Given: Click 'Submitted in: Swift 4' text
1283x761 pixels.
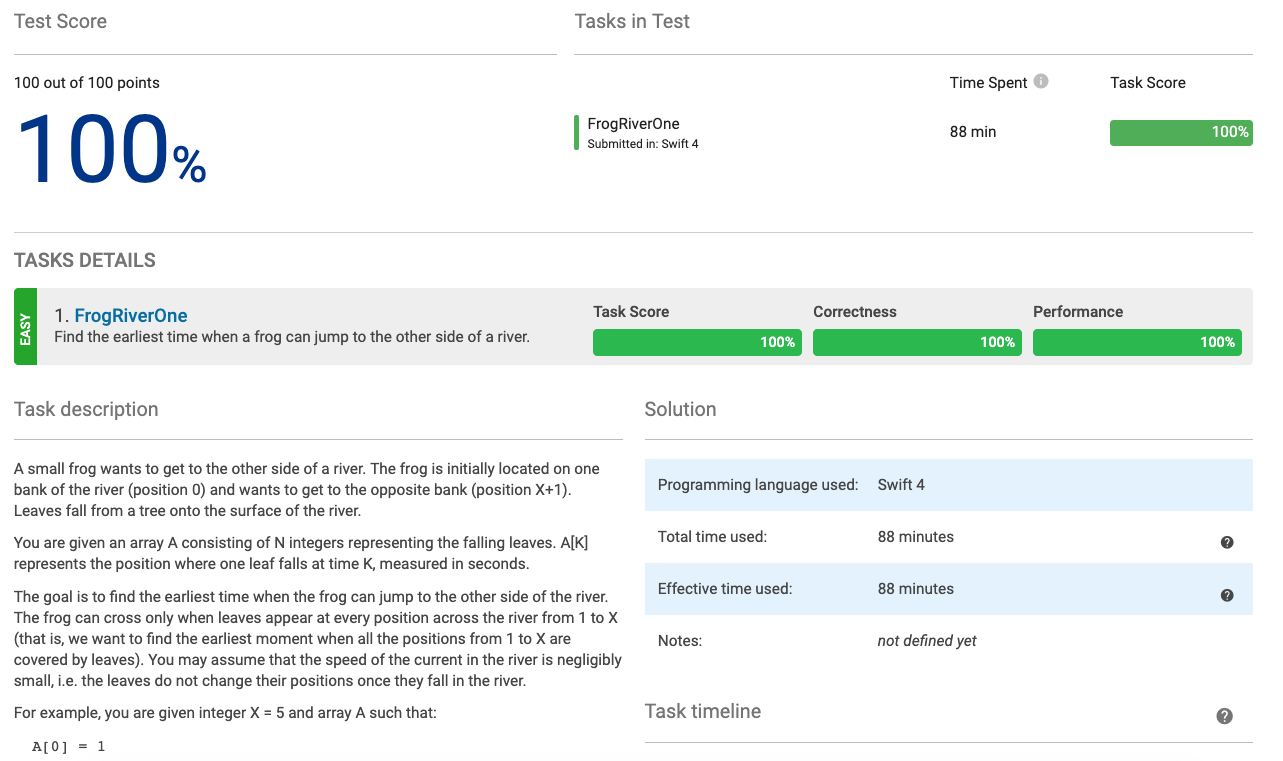Looking at the screenshot, I should (643, 144).
